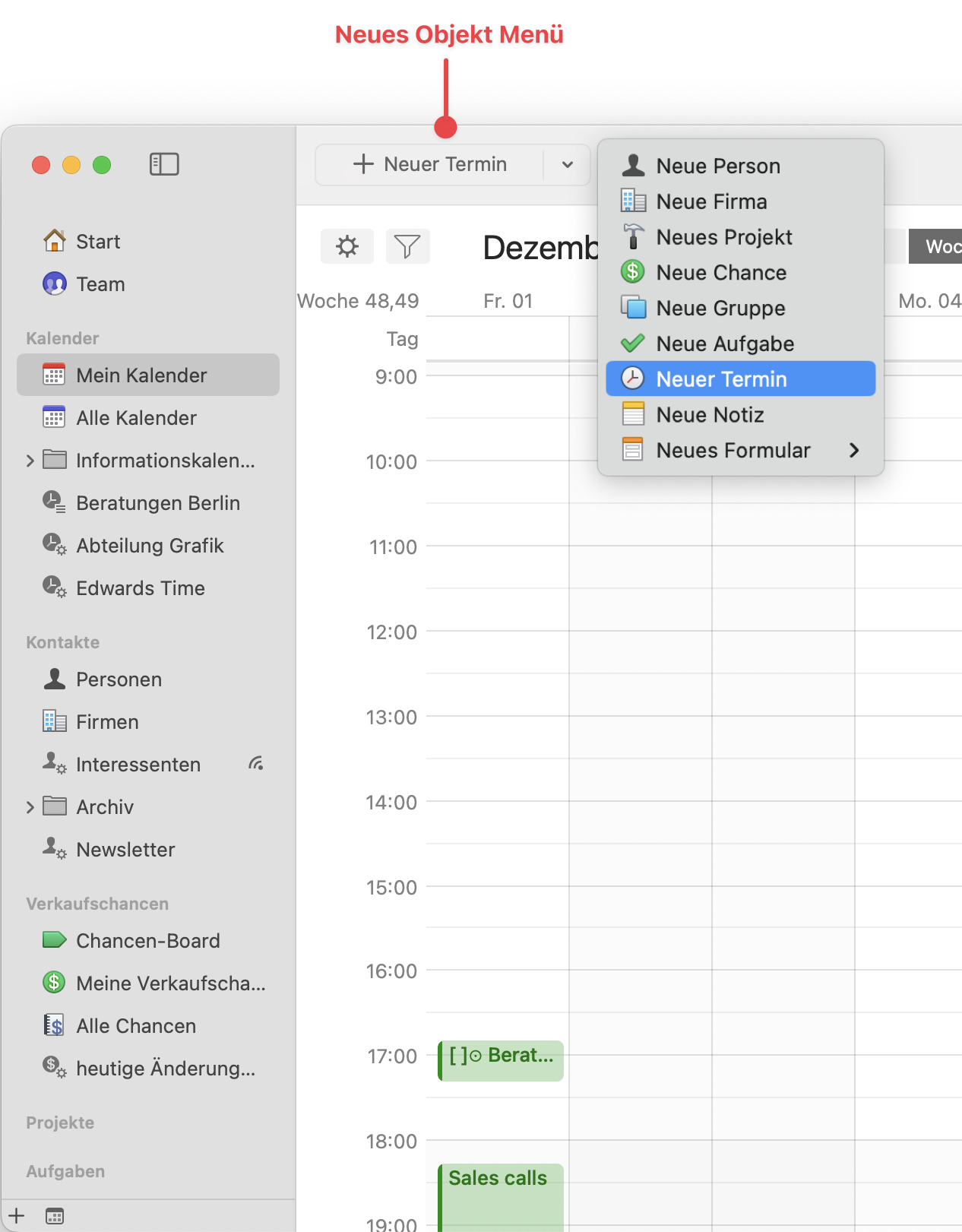Open the Sales calls appointment

498,1179
